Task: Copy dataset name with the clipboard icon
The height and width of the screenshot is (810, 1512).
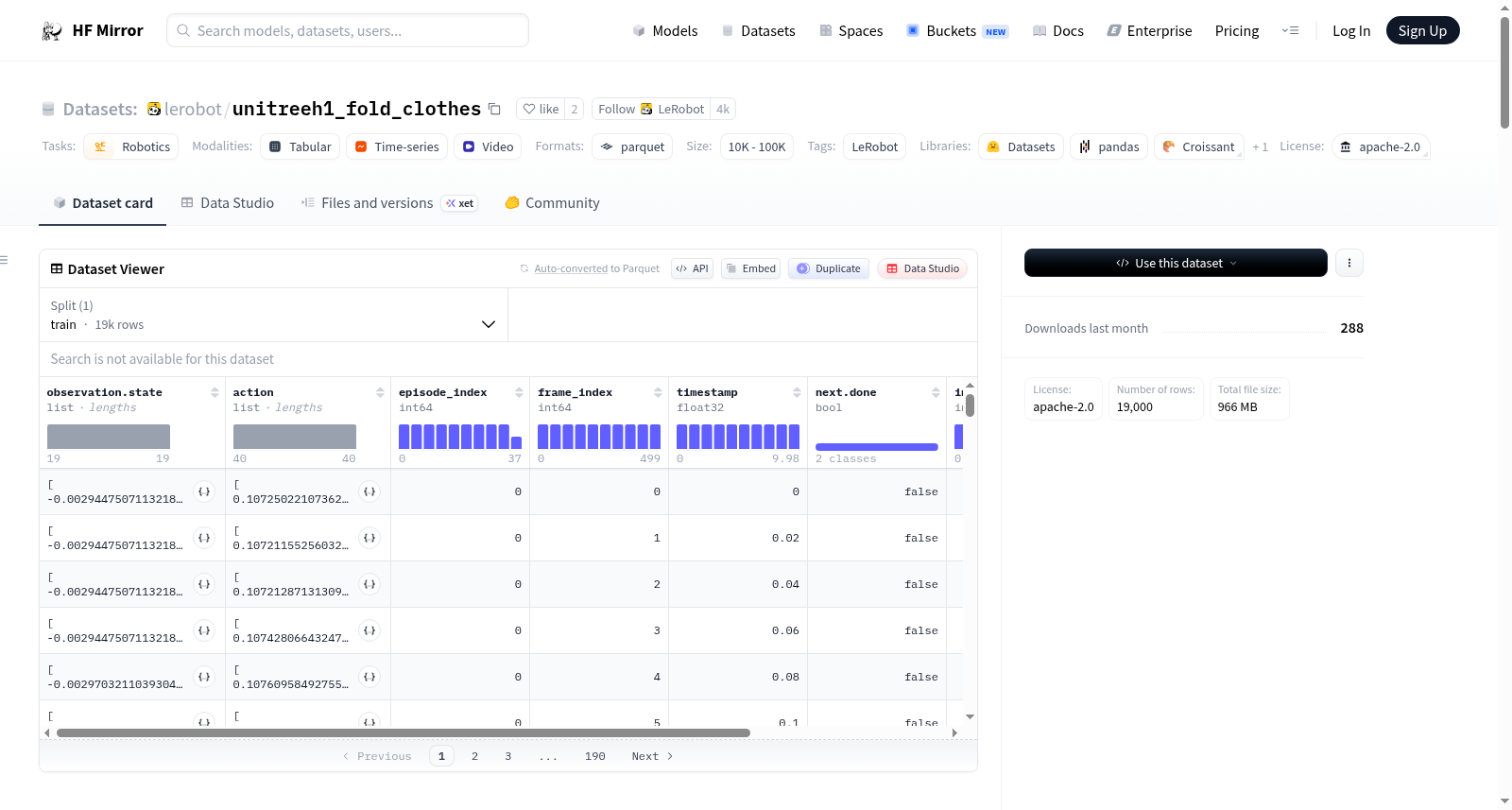Action: (494, 109)
